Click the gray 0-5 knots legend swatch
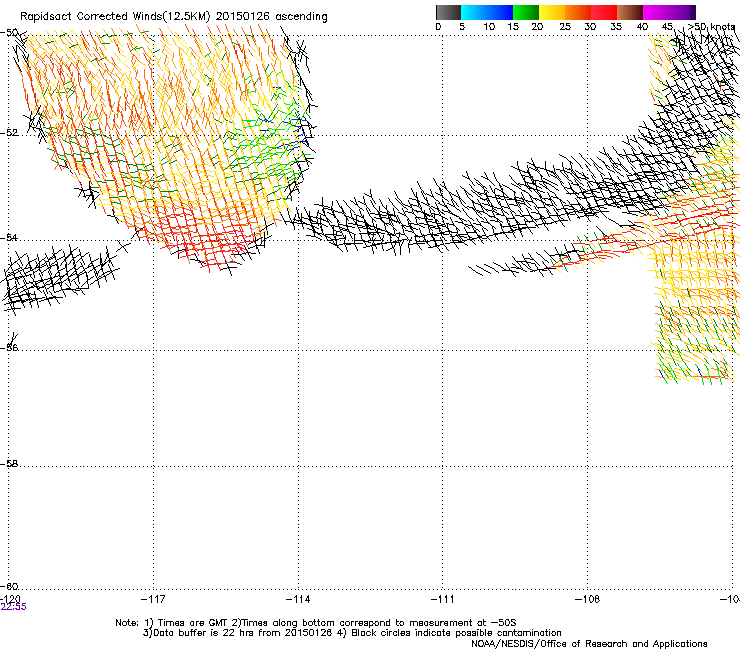The height and width of the screenshot is (650, 740). [448, 12]
